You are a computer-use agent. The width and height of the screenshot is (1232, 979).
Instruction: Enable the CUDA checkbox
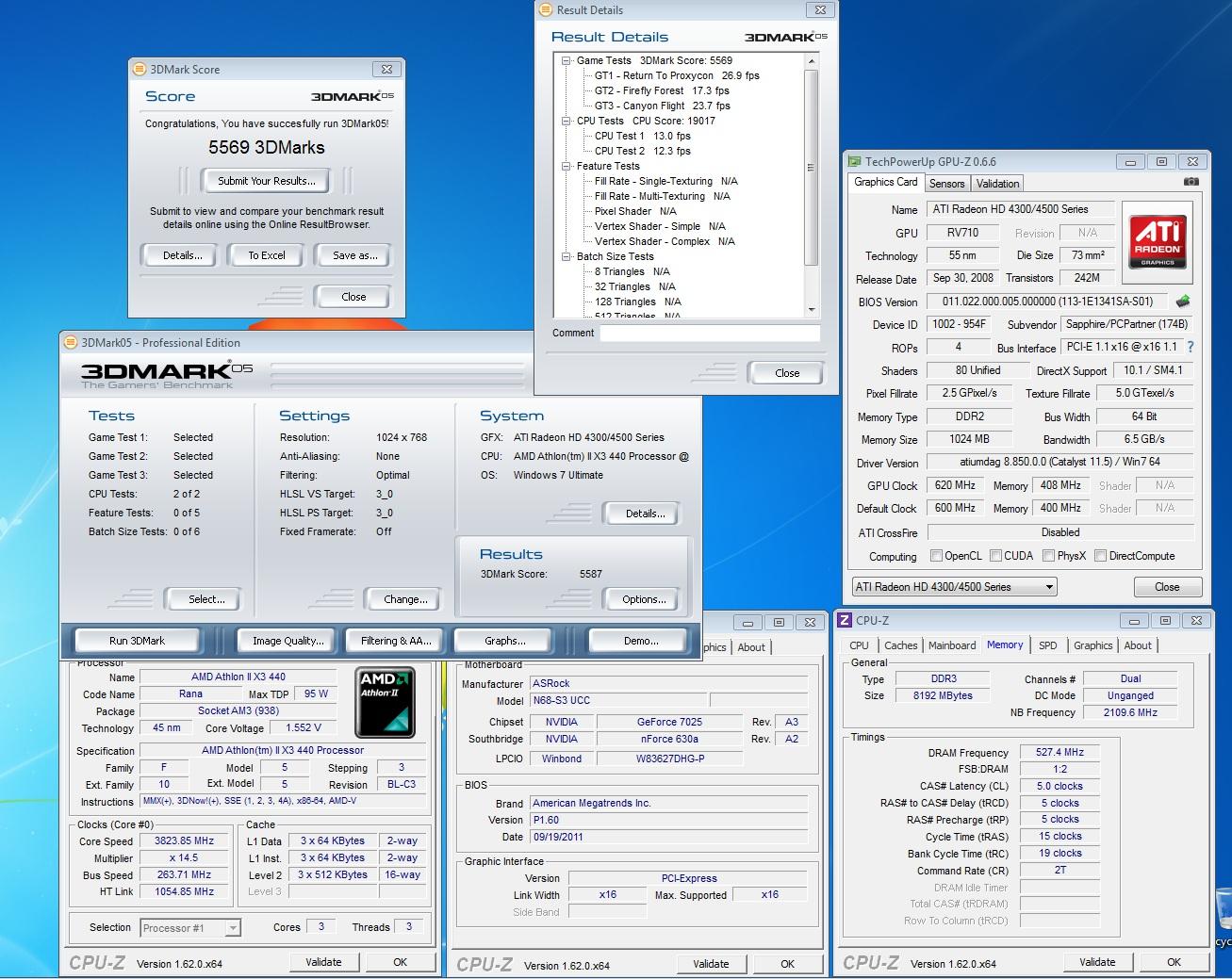click(x=995, y=556)
